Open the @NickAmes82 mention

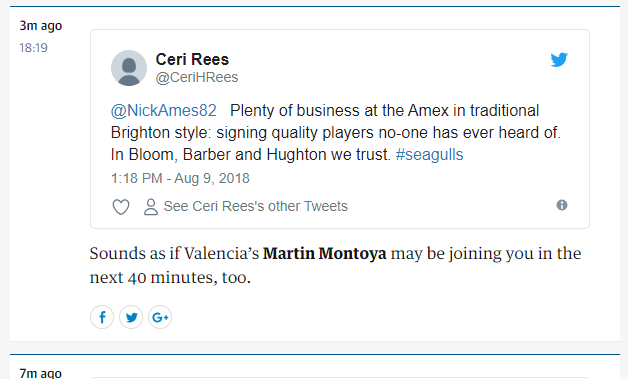tap(163, 111)
